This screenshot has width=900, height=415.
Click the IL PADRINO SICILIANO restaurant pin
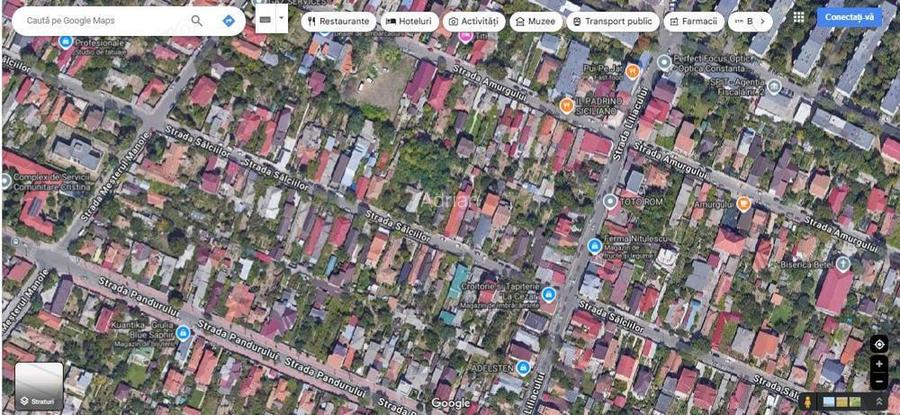pyautogui.click(x=566, y=105)
